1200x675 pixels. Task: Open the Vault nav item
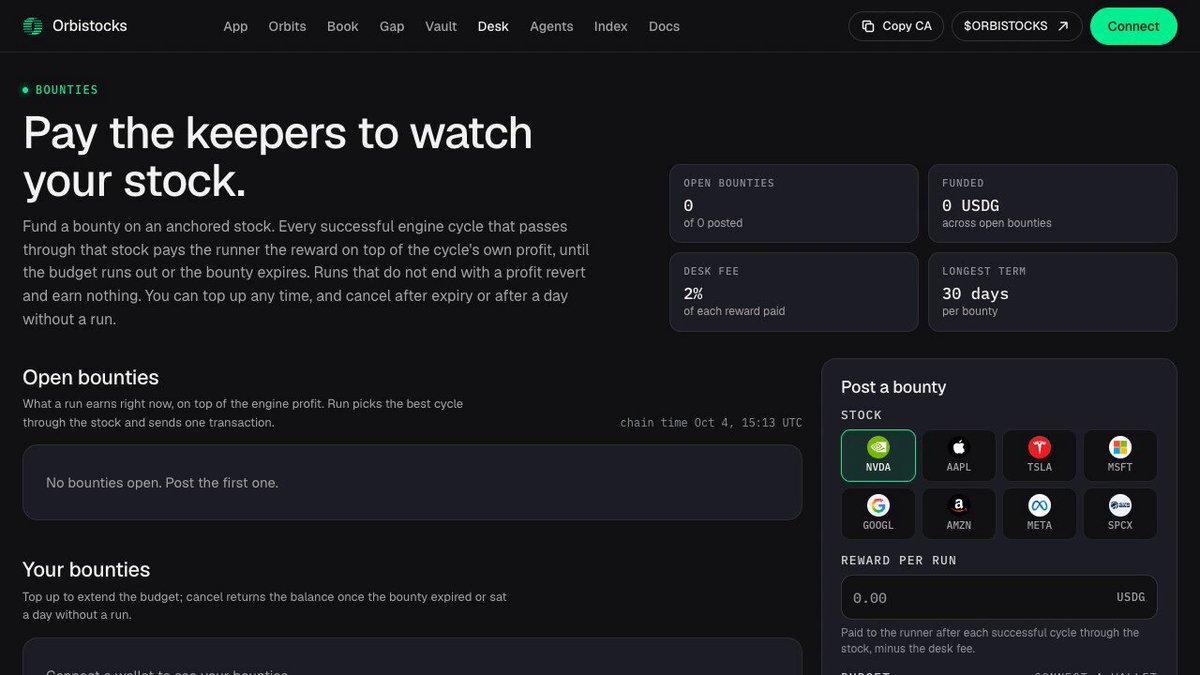(x=441, y=26)
